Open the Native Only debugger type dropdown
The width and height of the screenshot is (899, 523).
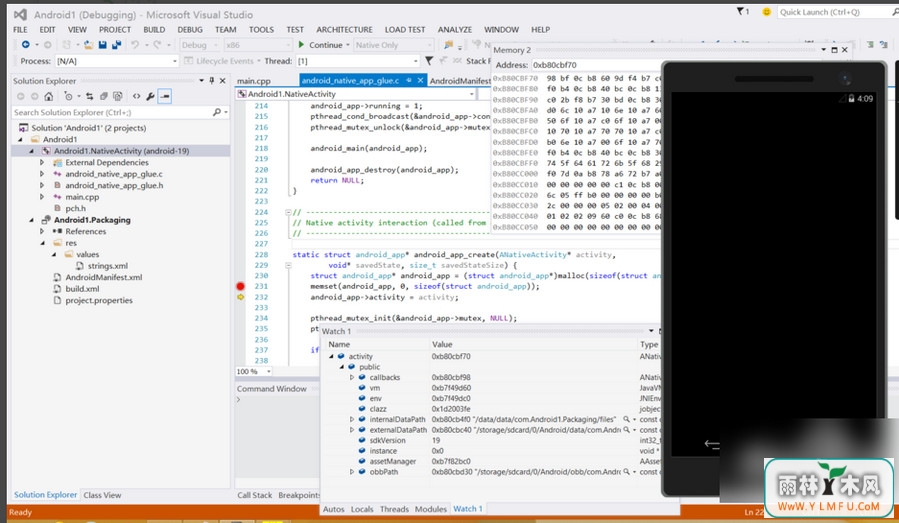click(429, 45)
